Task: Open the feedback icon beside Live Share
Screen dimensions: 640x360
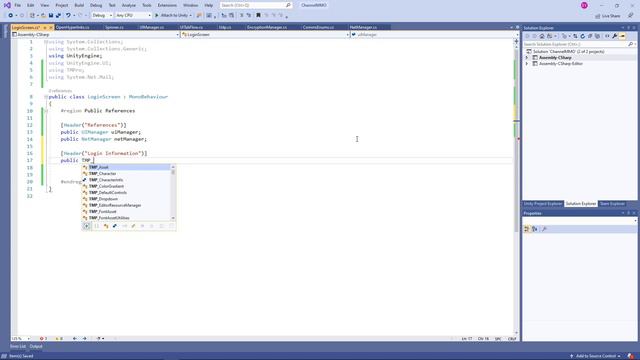Action: [631, 16]
